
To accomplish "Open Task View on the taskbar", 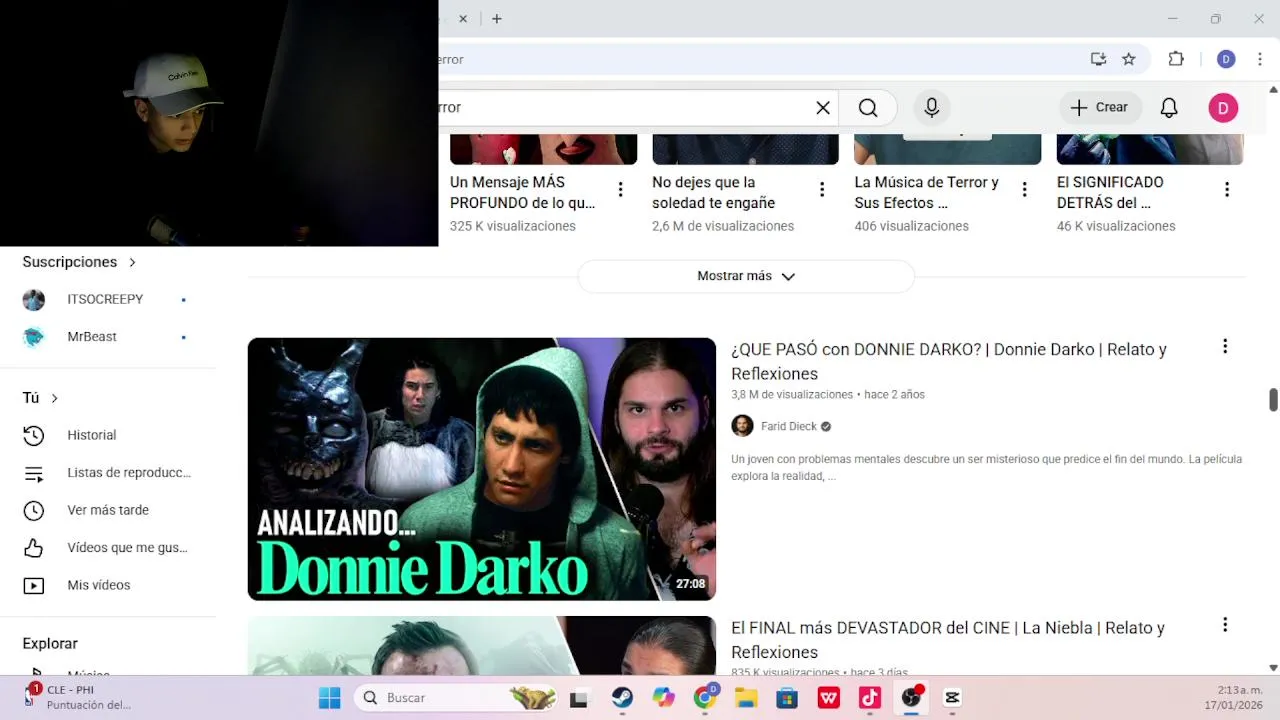I will (x=579, y=698).
